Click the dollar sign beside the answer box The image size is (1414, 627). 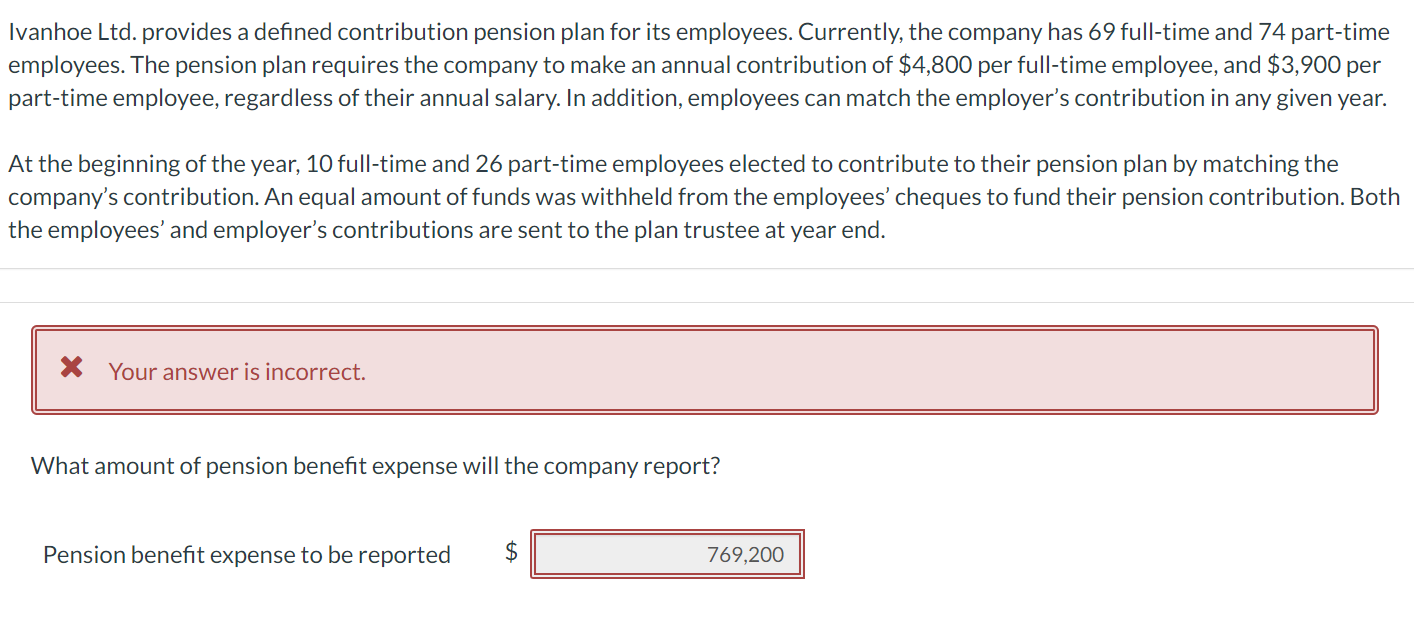(x=511, y=553)
